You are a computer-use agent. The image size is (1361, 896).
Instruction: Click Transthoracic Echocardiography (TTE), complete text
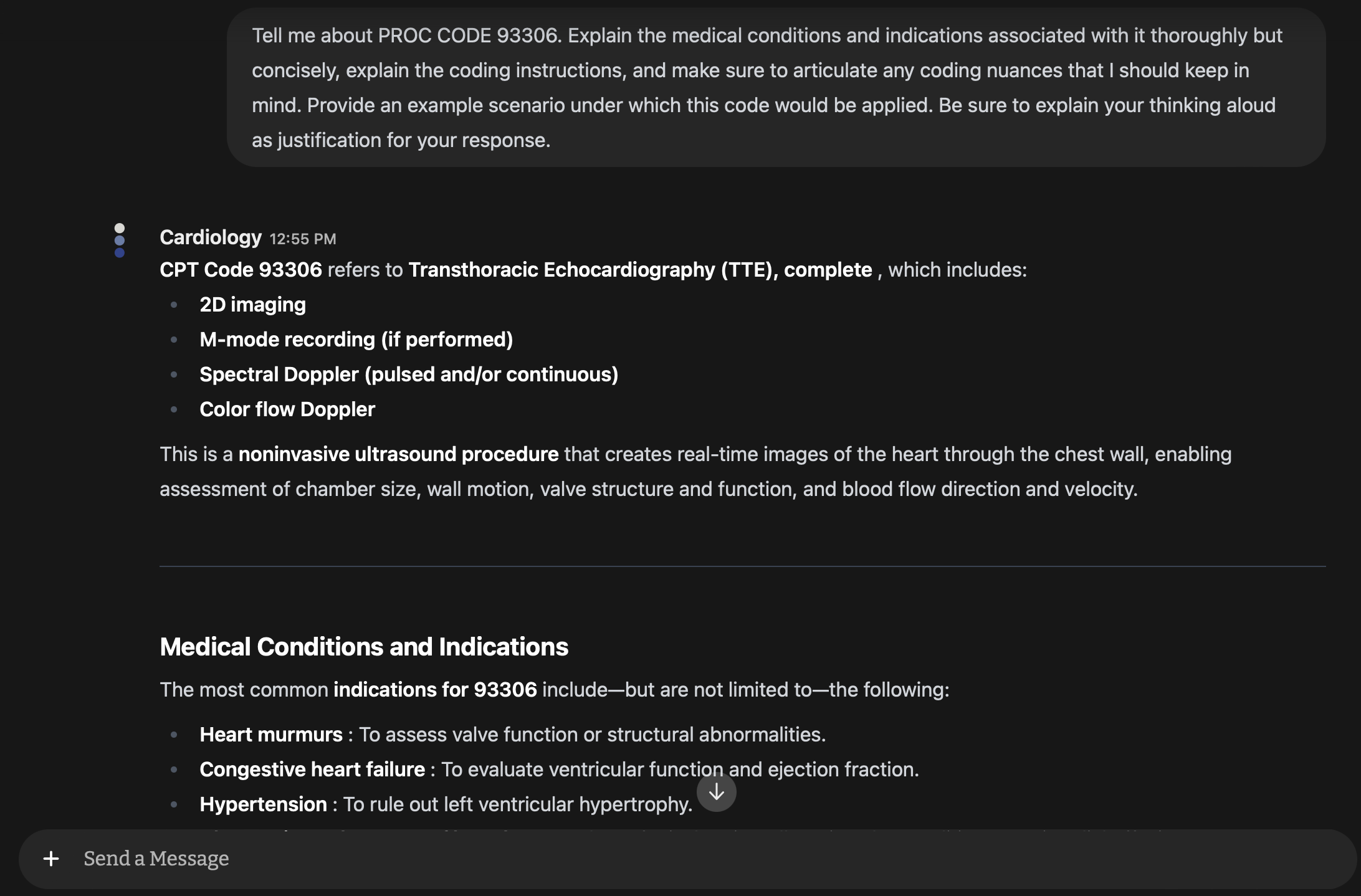coord(640,270)
